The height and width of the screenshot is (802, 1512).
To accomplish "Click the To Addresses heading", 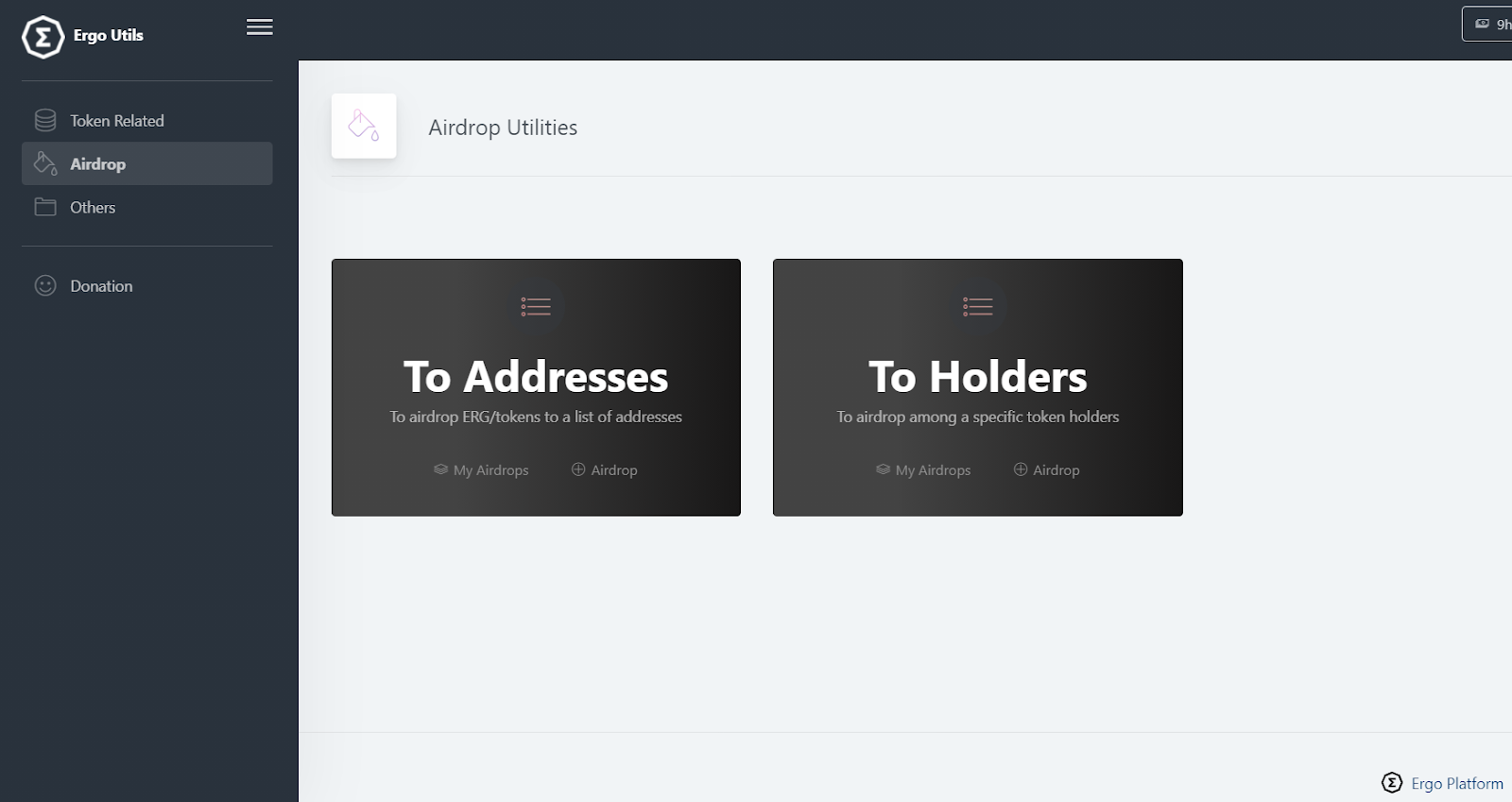I will 536,377.
